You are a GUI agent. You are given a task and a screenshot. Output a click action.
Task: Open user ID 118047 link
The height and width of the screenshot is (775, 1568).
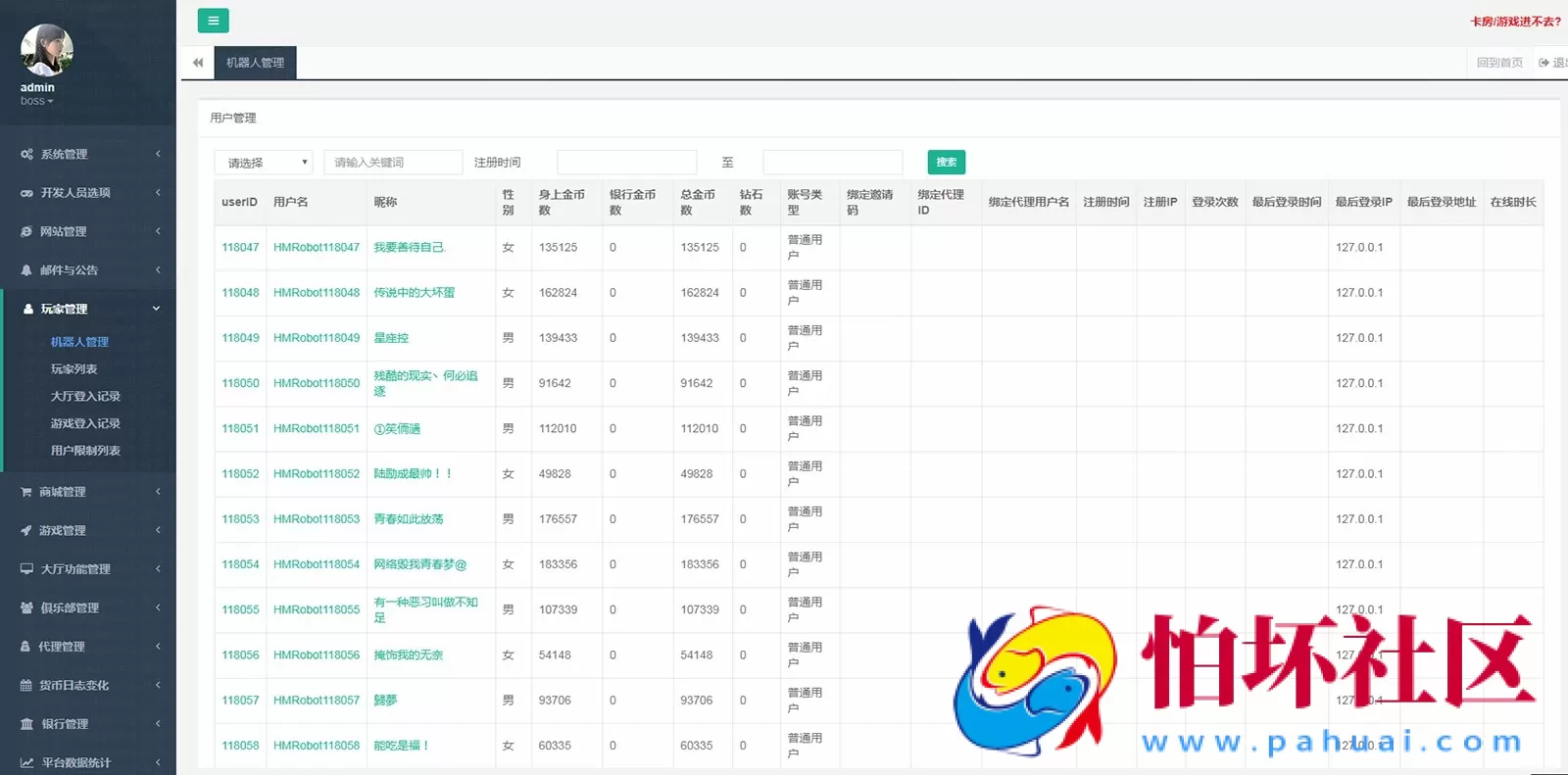240,248
